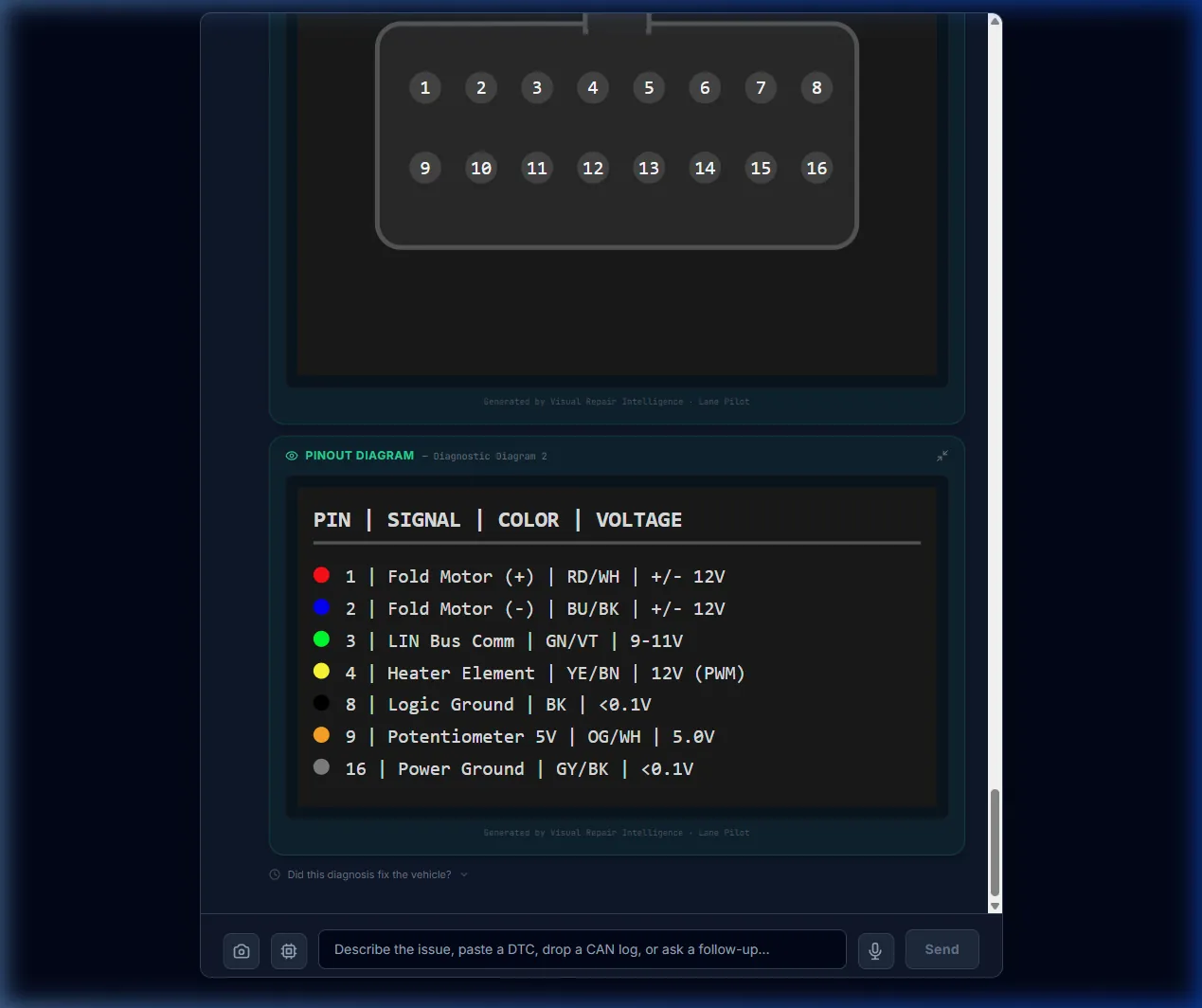
Task: Click the black swatch for Logic Ground
Action: (322, 703)
